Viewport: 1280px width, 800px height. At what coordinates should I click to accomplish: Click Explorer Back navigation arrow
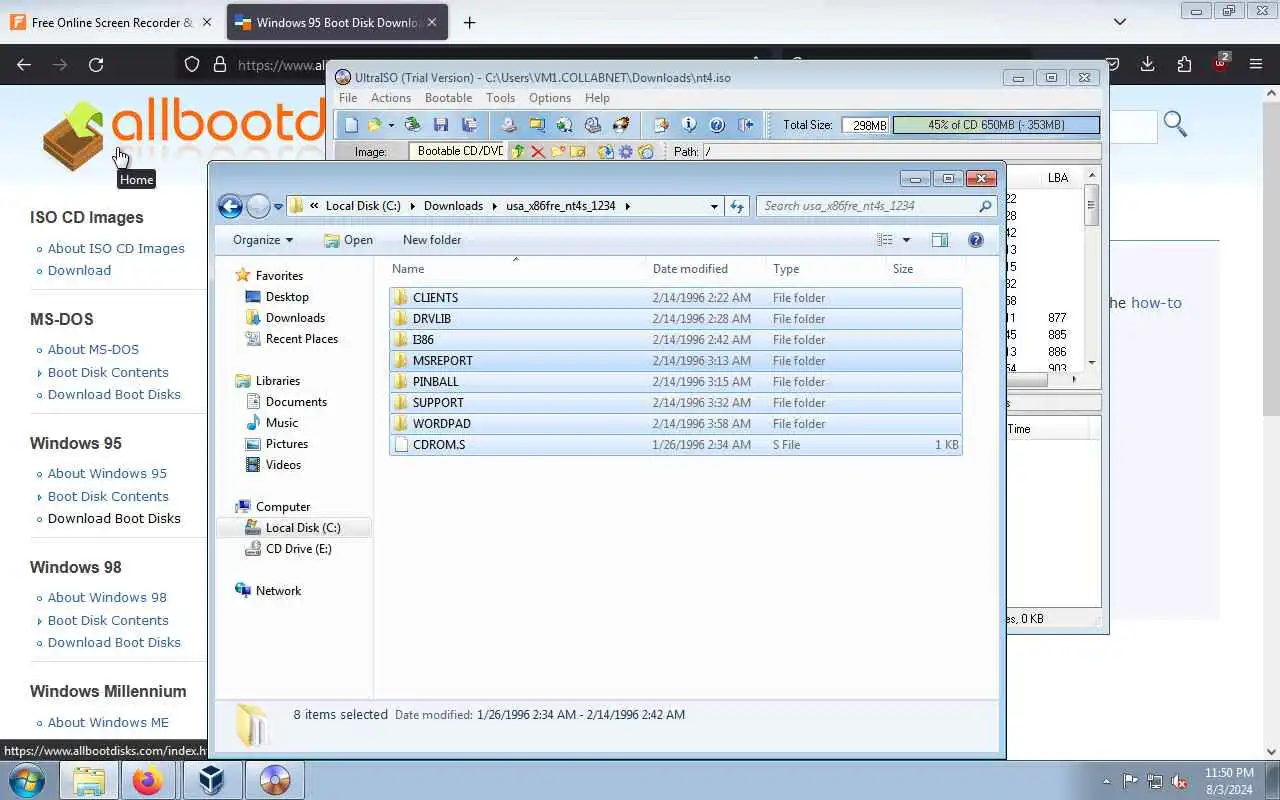click(230, 206)
